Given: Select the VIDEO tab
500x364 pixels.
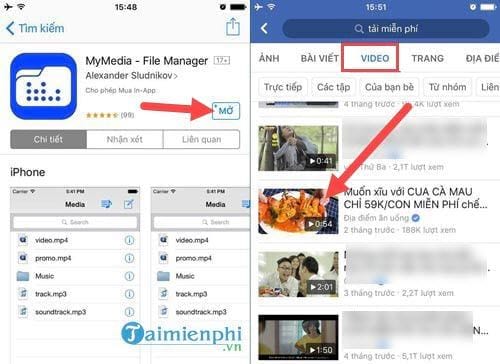Looking at the screenshot, I should pyautogui.click(x=375, y=58).
